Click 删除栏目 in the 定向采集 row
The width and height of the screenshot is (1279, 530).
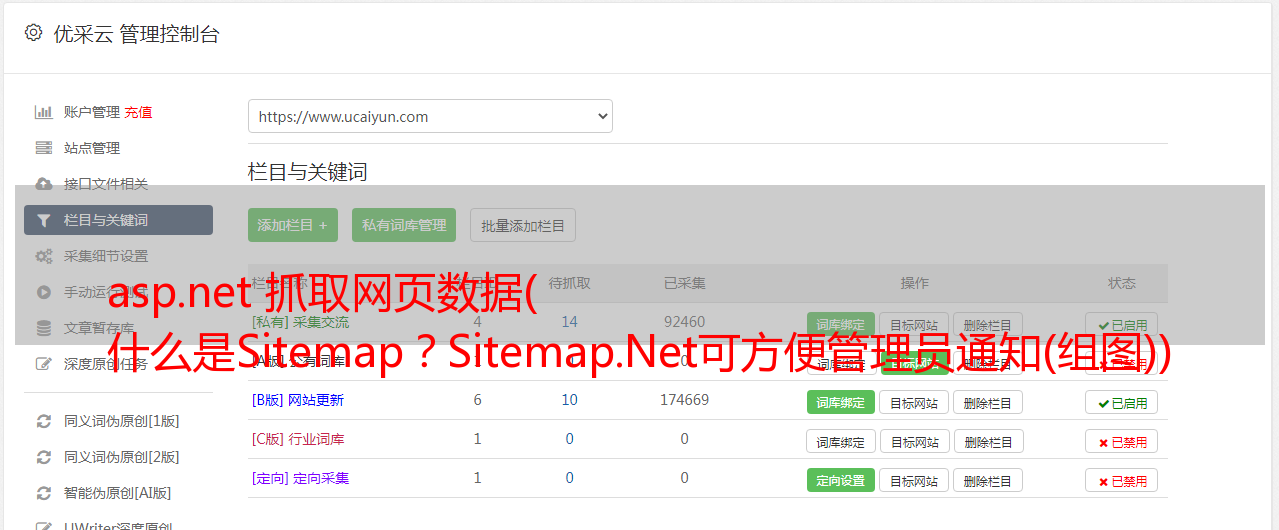pyautogui.click(x=987, y=480)
